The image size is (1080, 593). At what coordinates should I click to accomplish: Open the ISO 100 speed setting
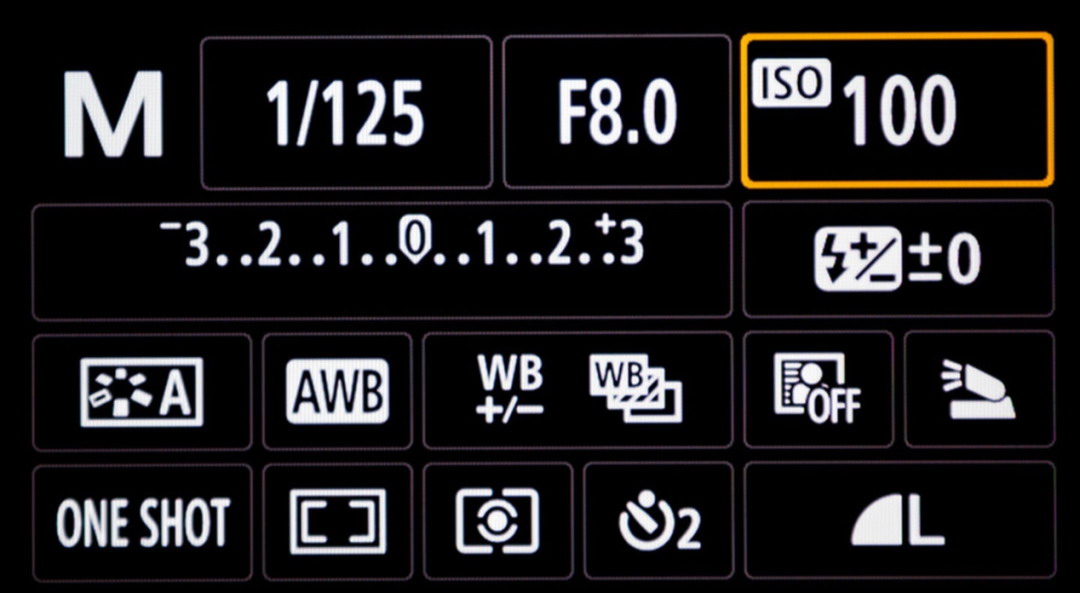click(897, 110)
